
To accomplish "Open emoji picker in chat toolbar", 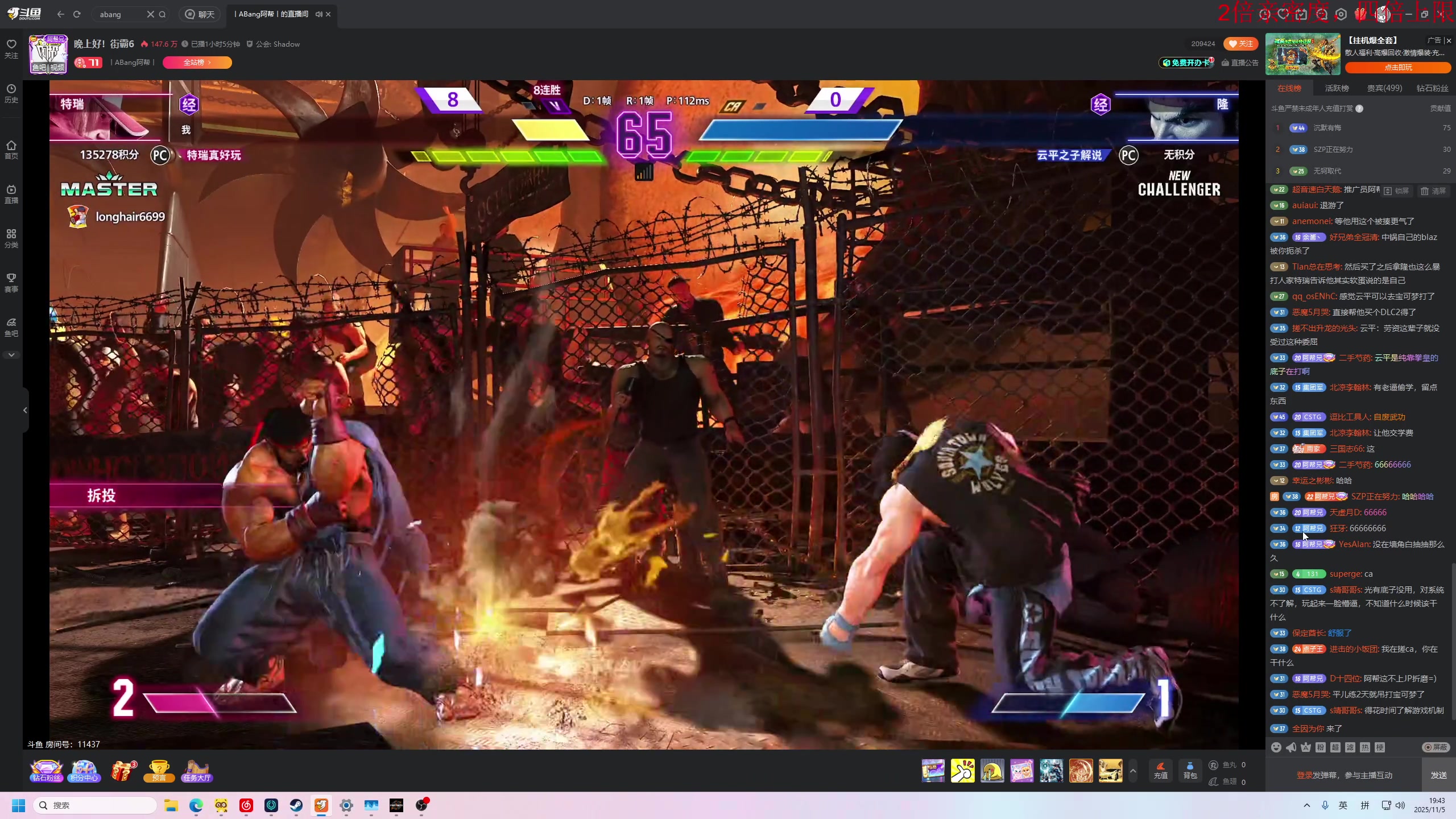I will [x=1276, y=747].
